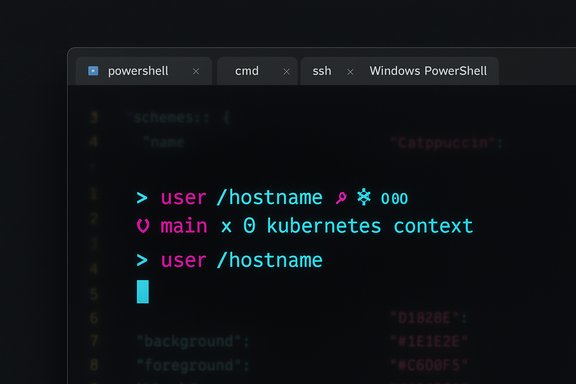Click the first prompt's "/hostname" text
Image resolution: width=576 pixels, height=384 pixels.
click(270, 198)
